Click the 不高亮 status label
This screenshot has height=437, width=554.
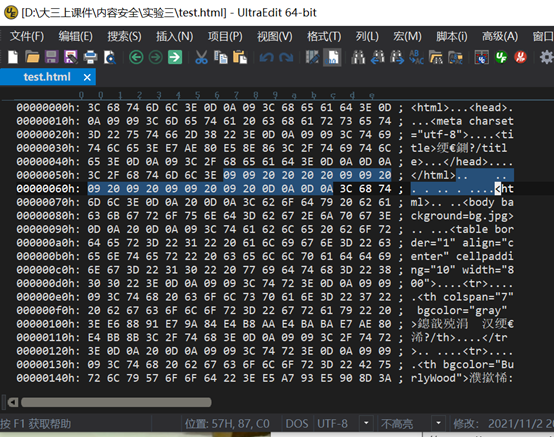[397, 423]
